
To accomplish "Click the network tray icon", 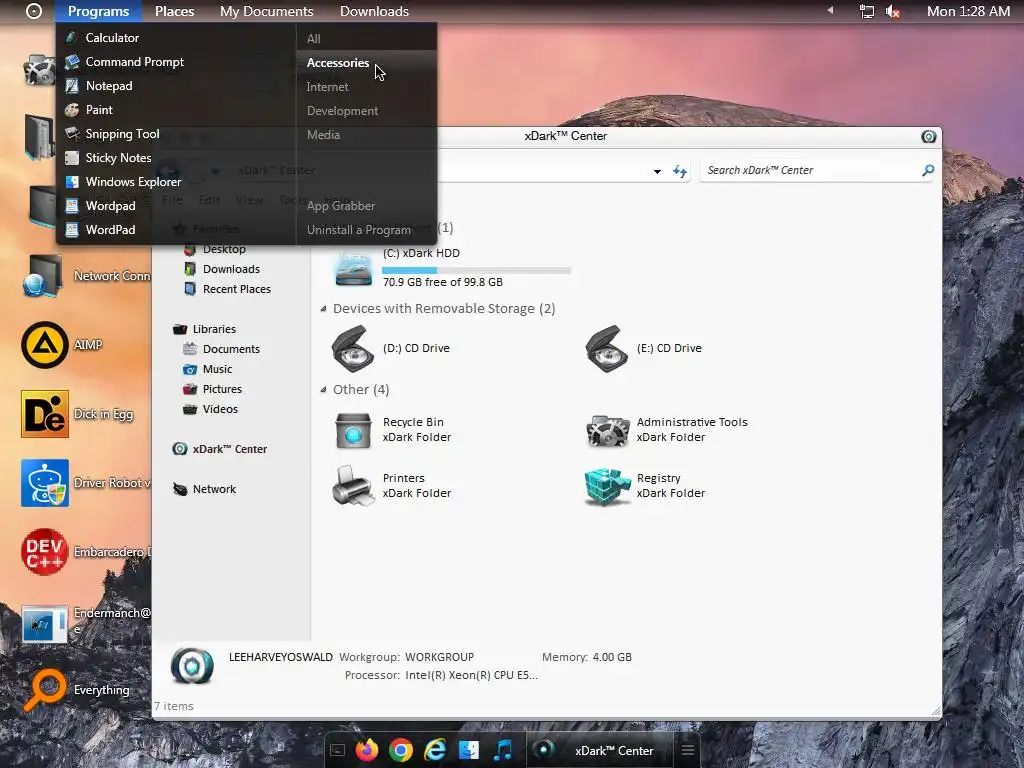I will [867, 11].
